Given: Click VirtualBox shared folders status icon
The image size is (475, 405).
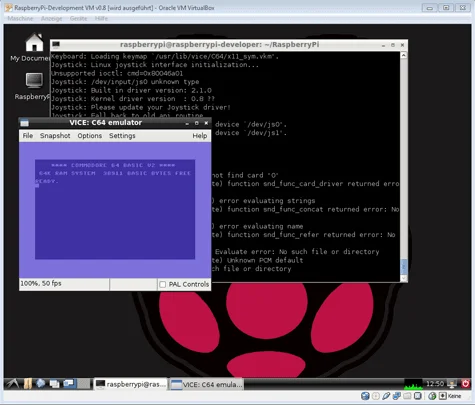Looking at the screenshot, I should click(407, 396).
